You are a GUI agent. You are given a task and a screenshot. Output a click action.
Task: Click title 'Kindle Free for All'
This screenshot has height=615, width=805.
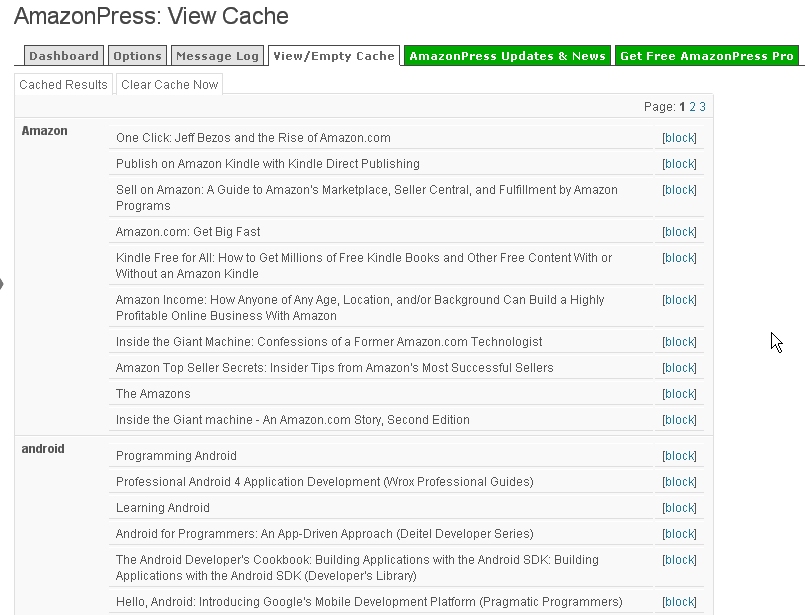pos(364,265)
